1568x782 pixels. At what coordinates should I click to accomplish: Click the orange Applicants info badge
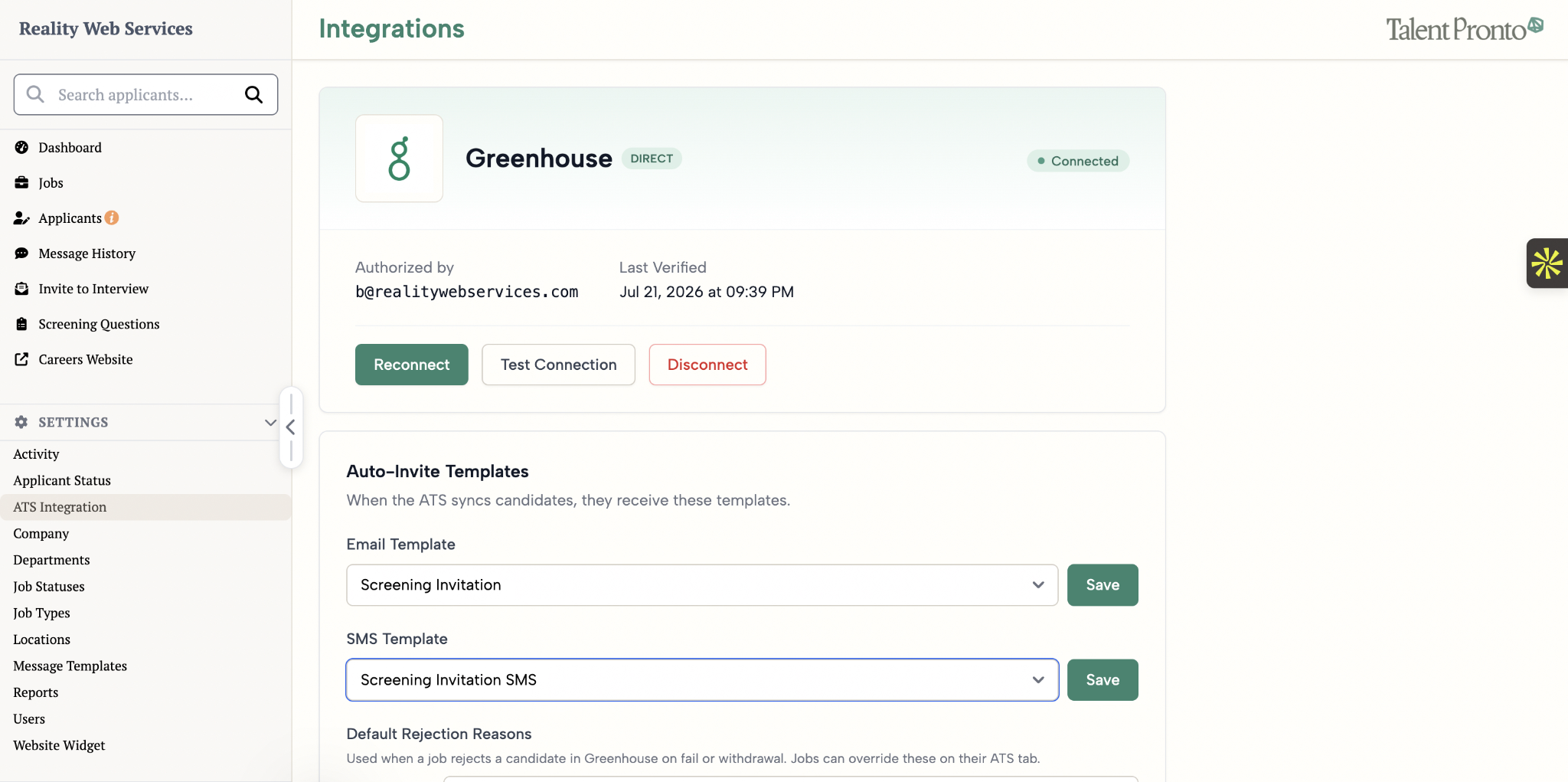click(112, 218)
